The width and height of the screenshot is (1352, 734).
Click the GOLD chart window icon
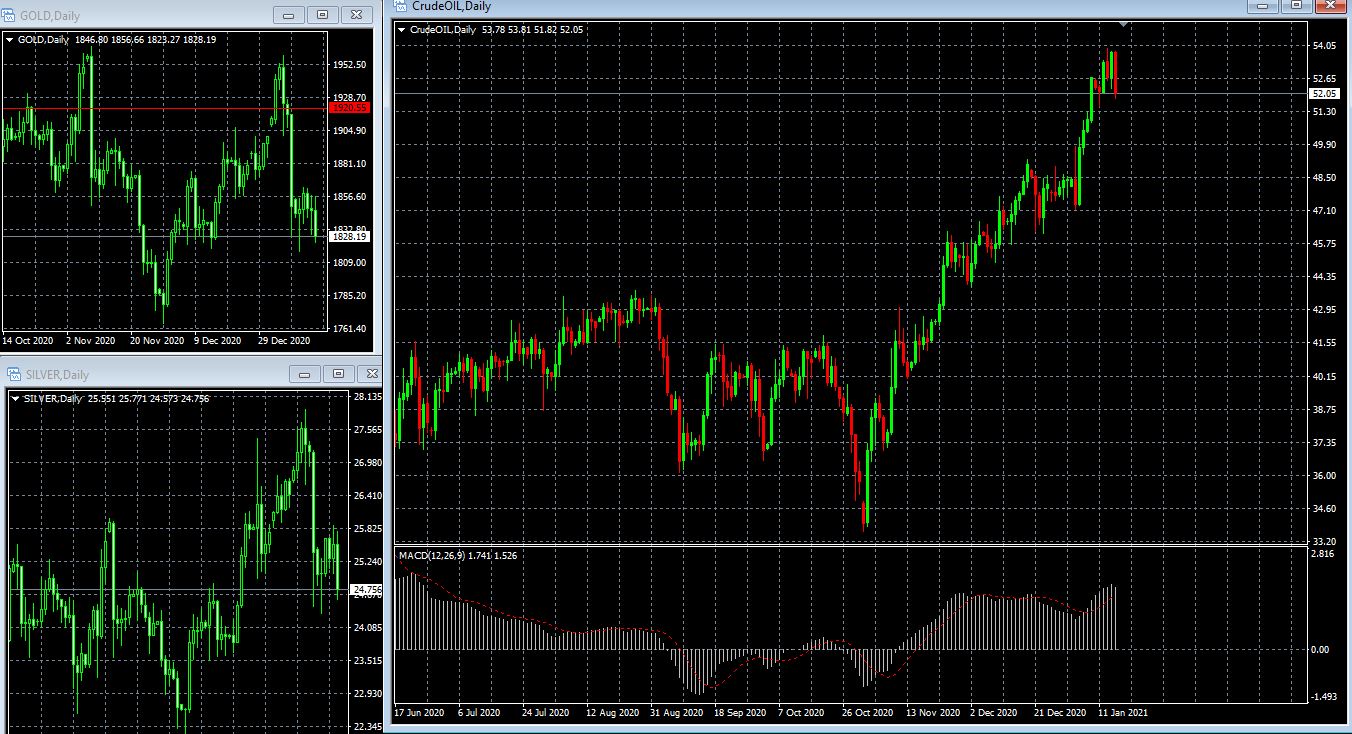click(10, 15)
